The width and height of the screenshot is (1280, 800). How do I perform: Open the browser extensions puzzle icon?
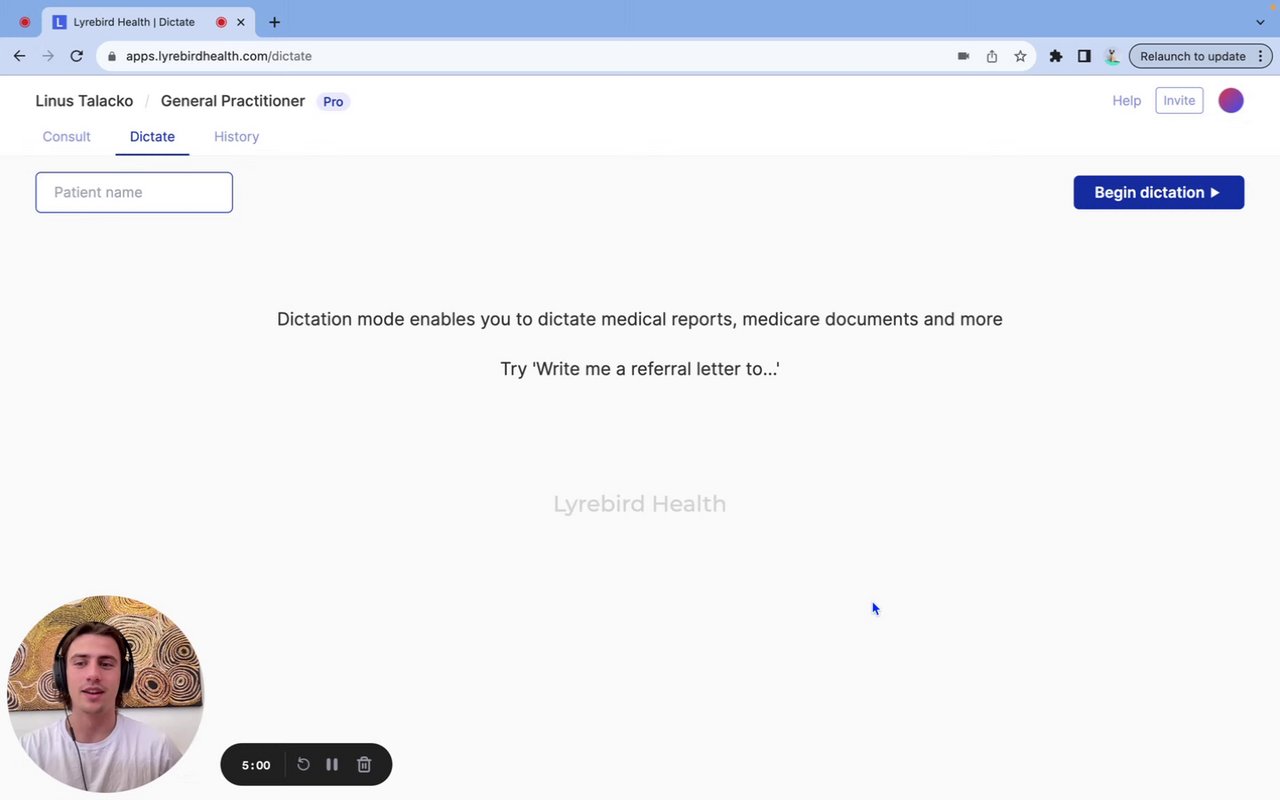coord(1056,56)
